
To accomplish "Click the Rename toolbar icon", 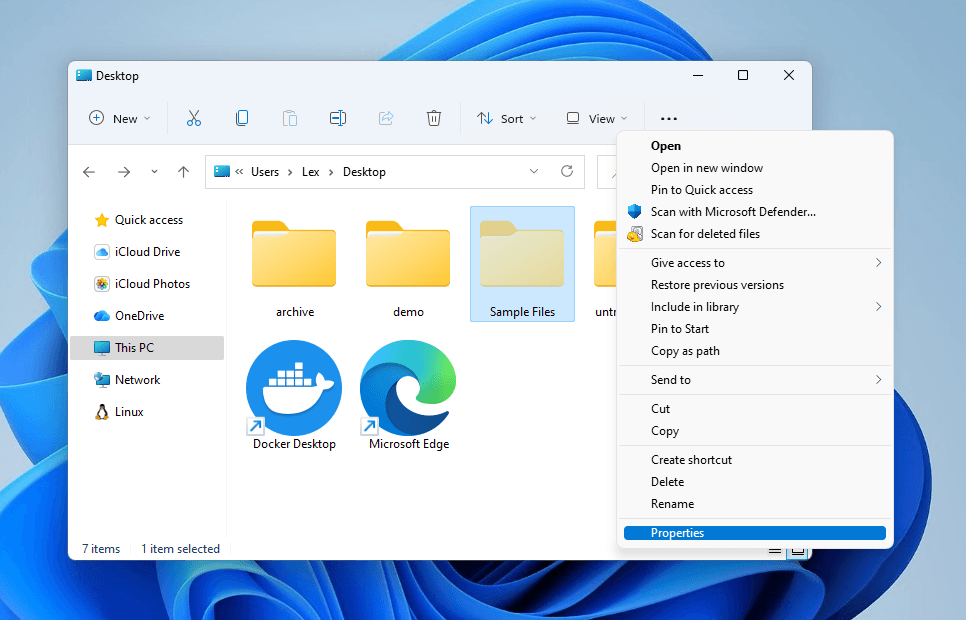I will coord(338,118).
